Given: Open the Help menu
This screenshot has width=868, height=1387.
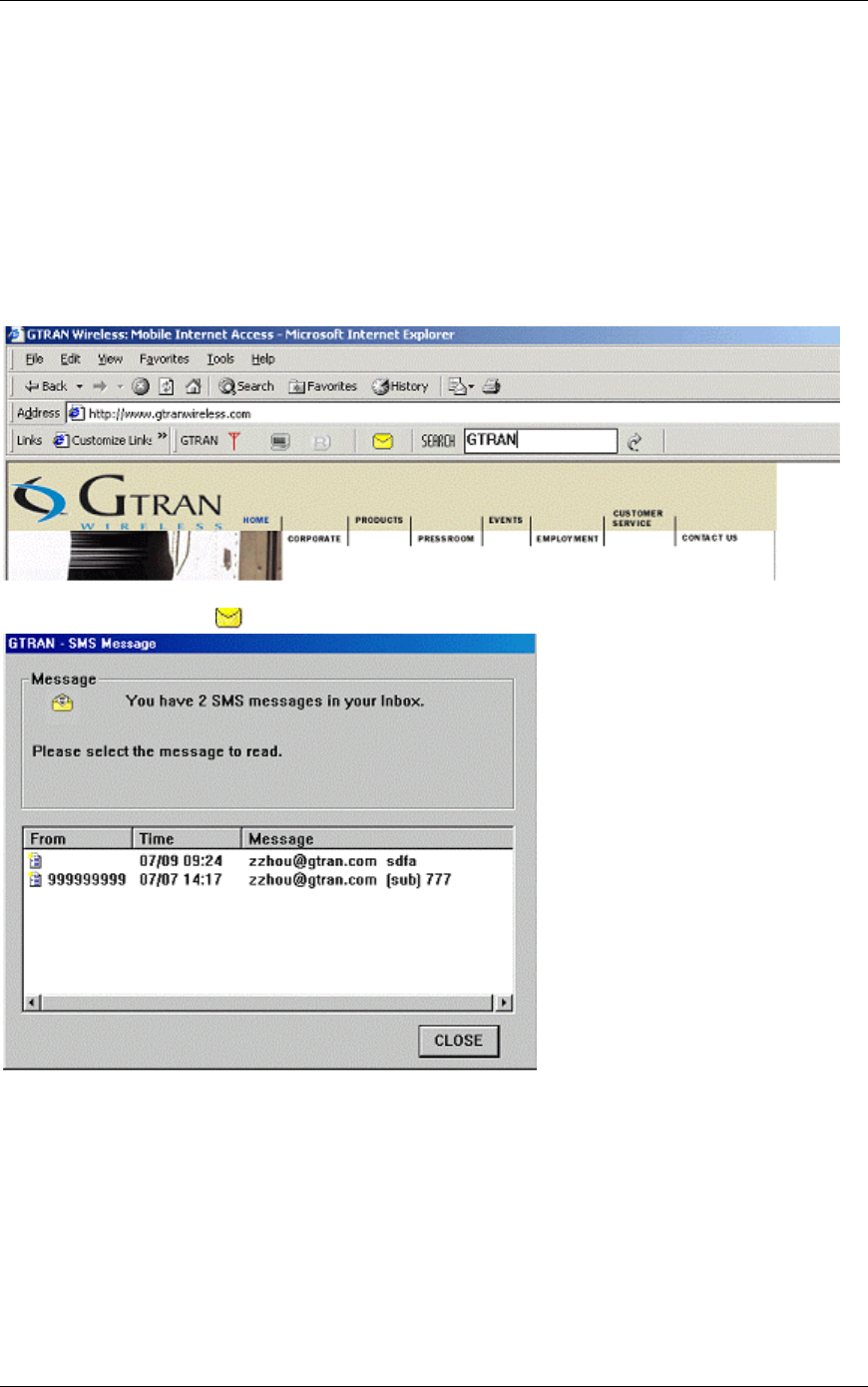Looking at the screenshot, I should (x=263, y=359).
